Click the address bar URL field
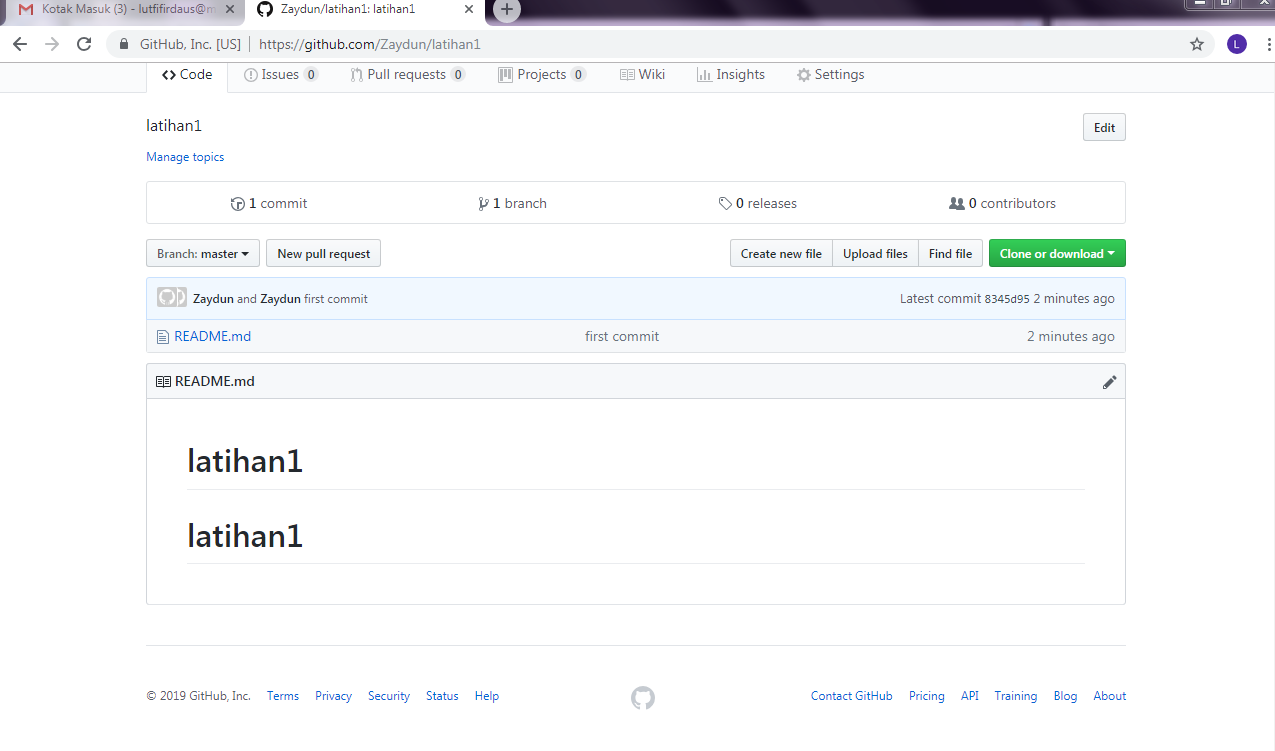 coord(660,44)
